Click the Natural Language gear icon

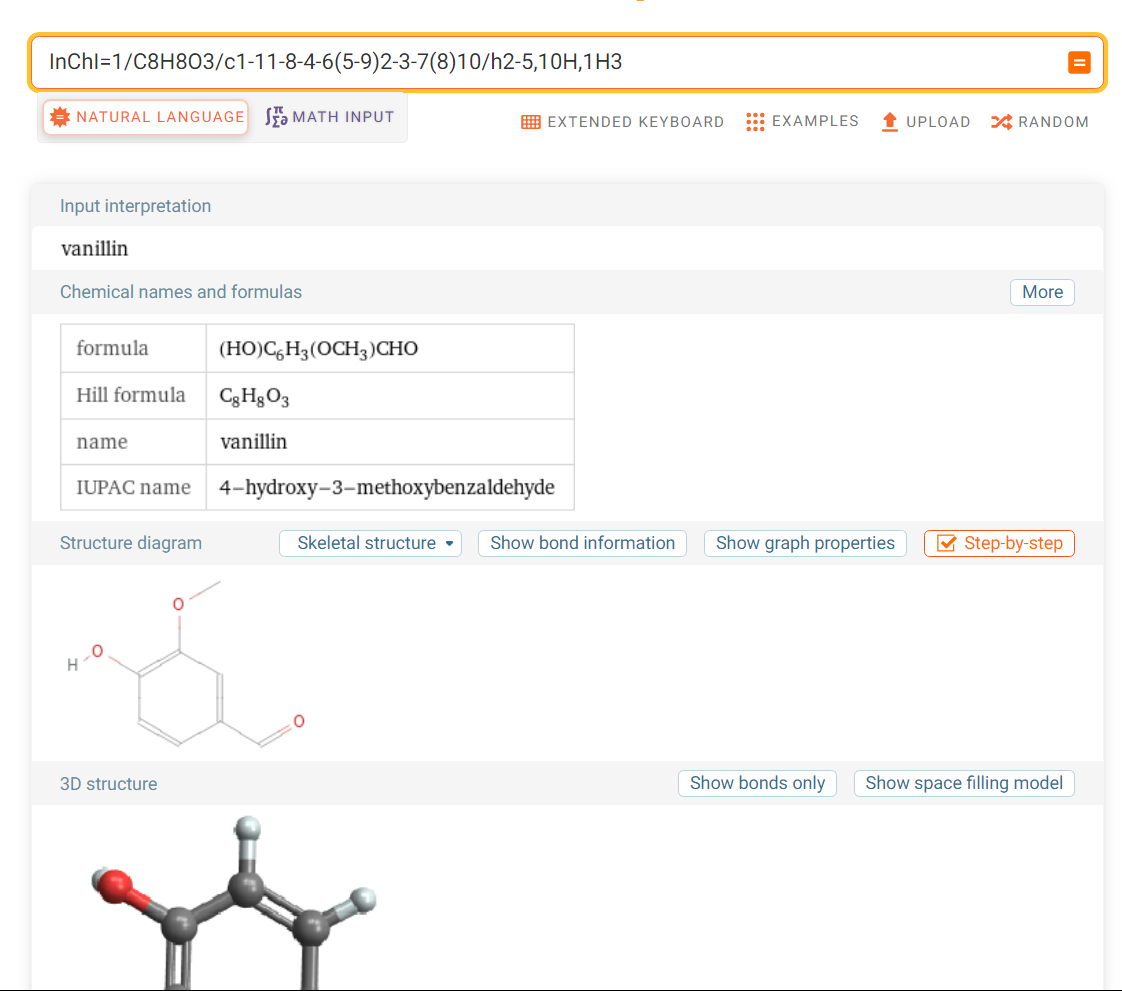60,117
